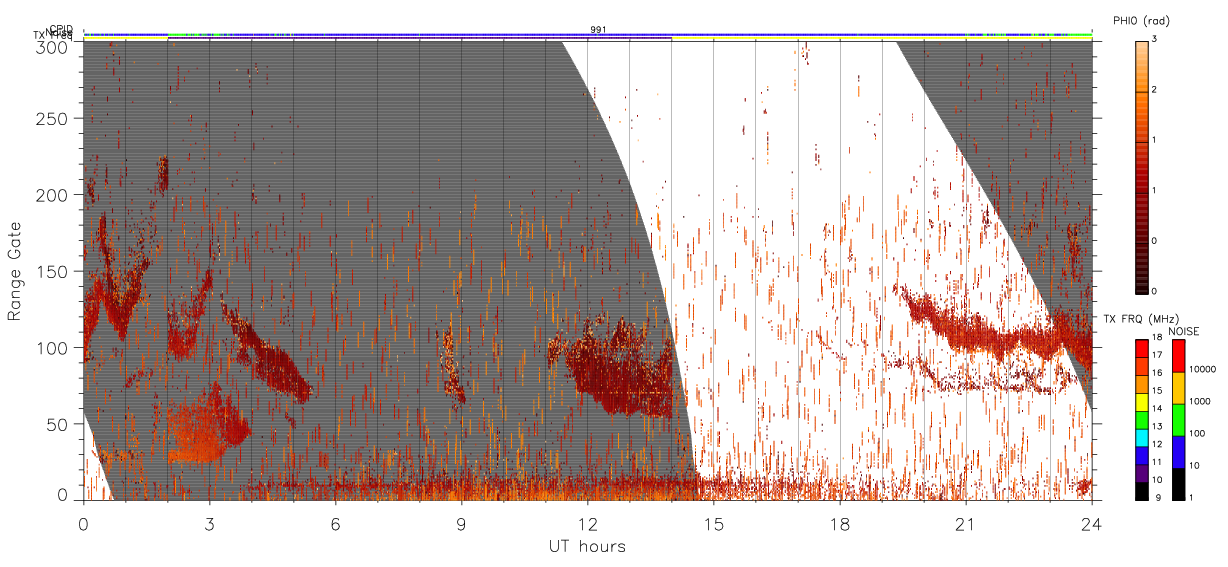This screenshot has height=567, width=1228.
Task: Click the 'UT hours' x-axis label
Action: point(587,546)
